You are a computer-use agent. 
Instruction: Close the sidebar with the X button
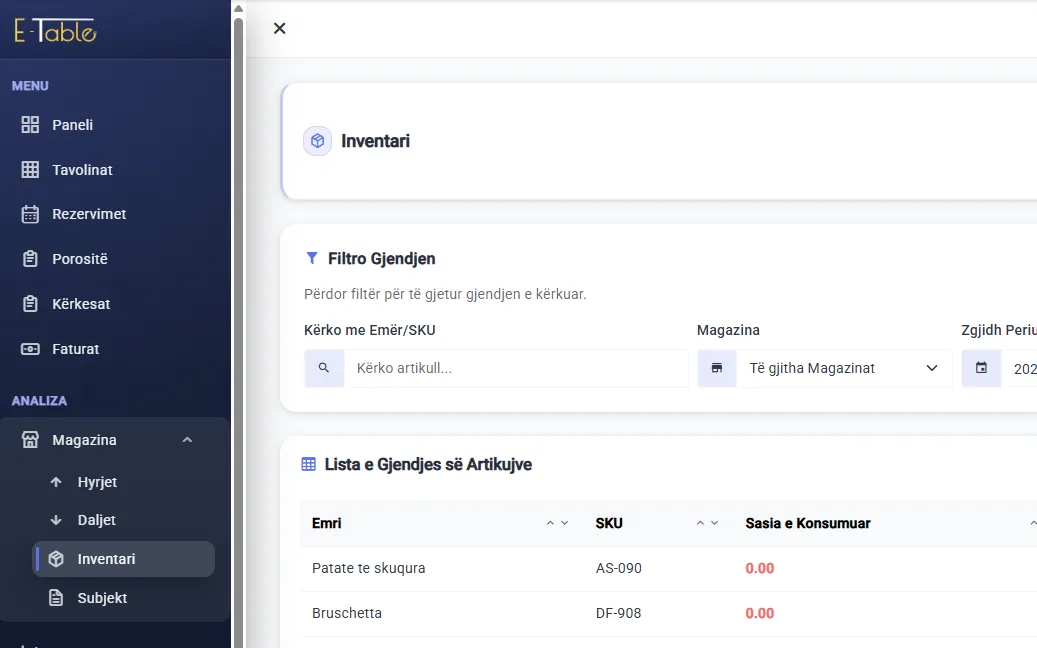pos(280,28)
